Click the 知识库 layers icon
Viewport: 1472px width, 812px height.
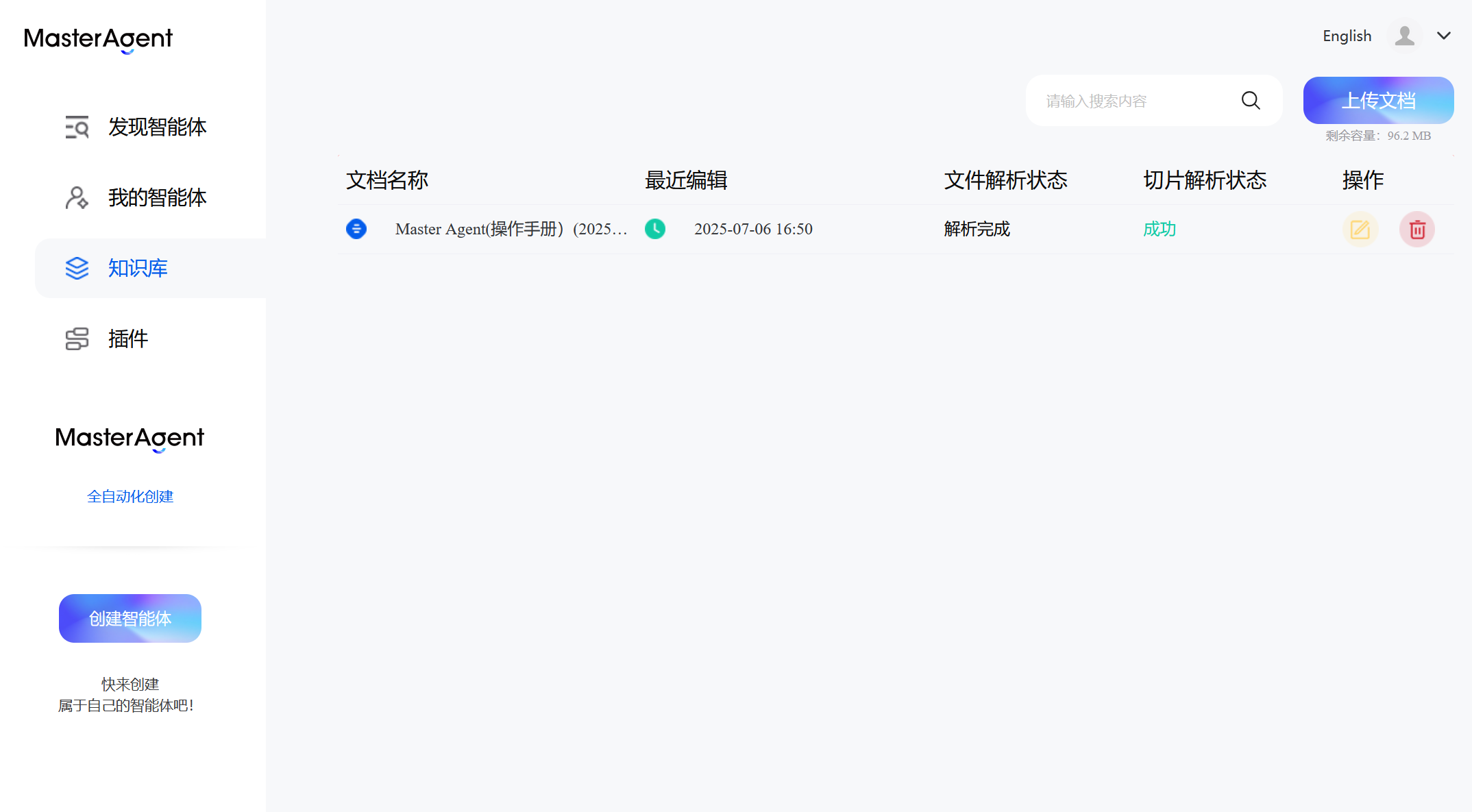pyautogui.click(x=77, y=268)
